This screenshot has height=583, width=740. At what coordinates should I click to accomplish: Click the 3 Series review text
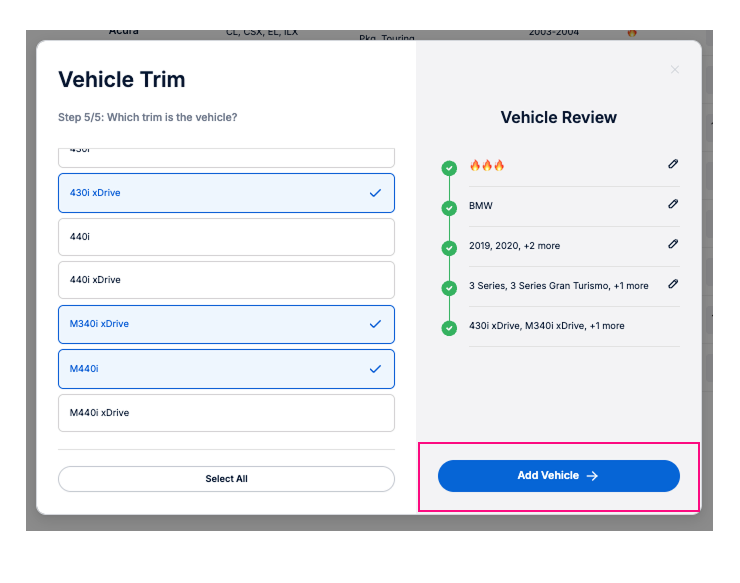tap(558, 286)
